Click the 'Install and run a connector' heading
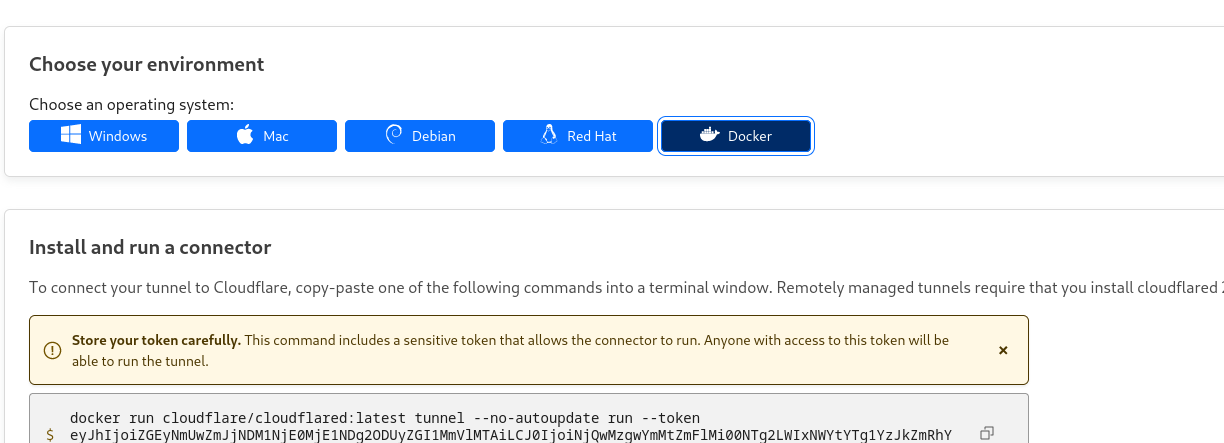Screen dimensions: 1224x443 click(x=150, y=247)
